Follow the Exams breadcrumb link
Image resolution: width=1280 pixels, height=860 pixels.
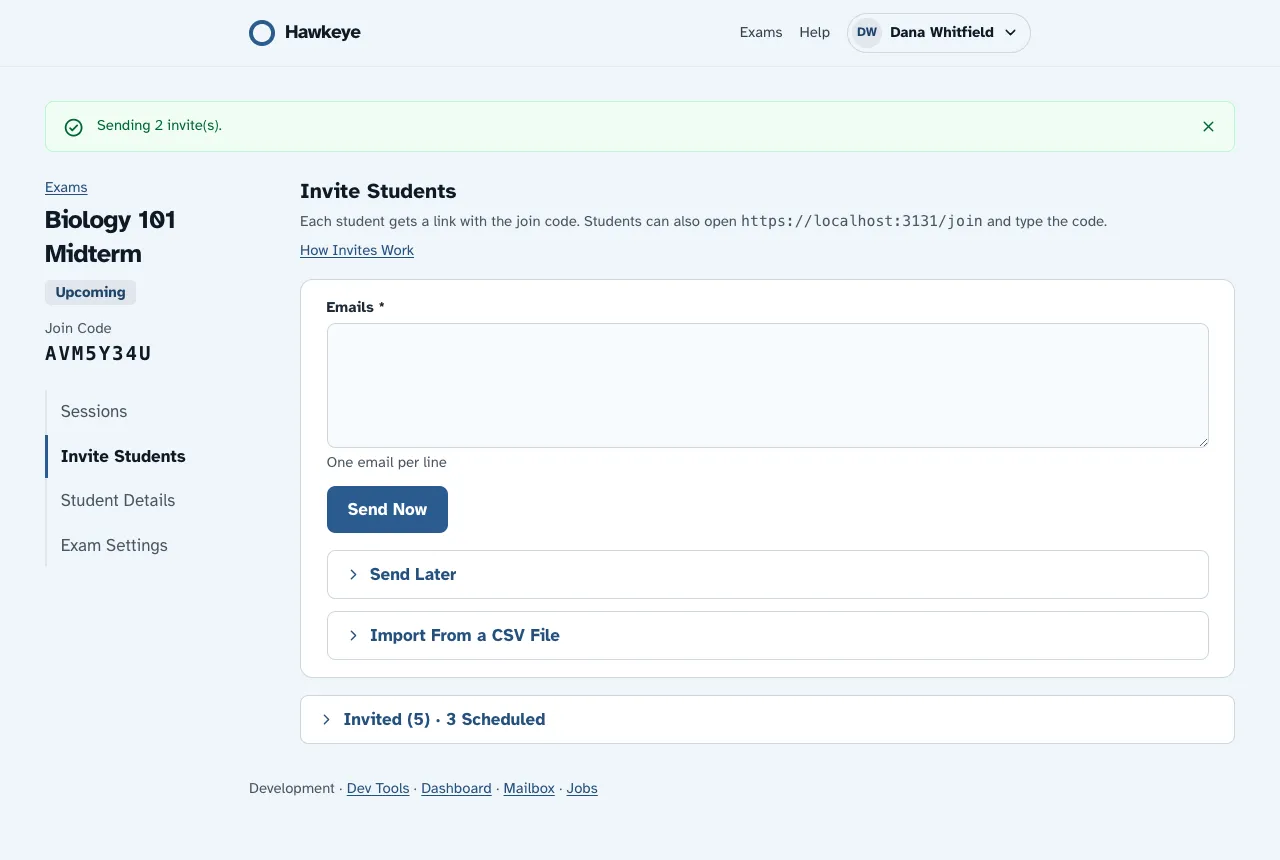pyautogui.click(x=66, y=188)
